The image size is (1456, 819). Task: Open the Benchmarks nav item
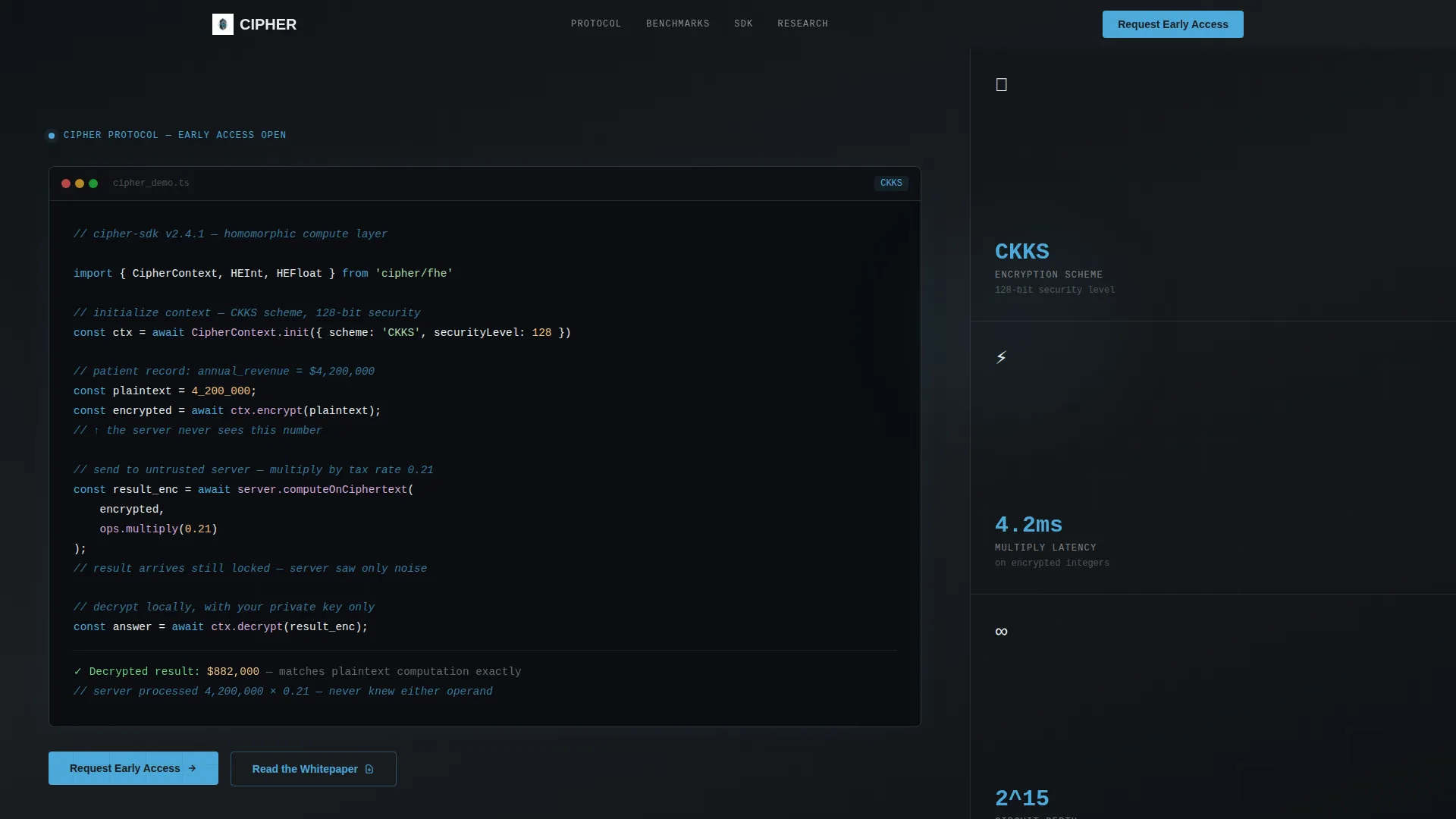click(x=678, y=24)
